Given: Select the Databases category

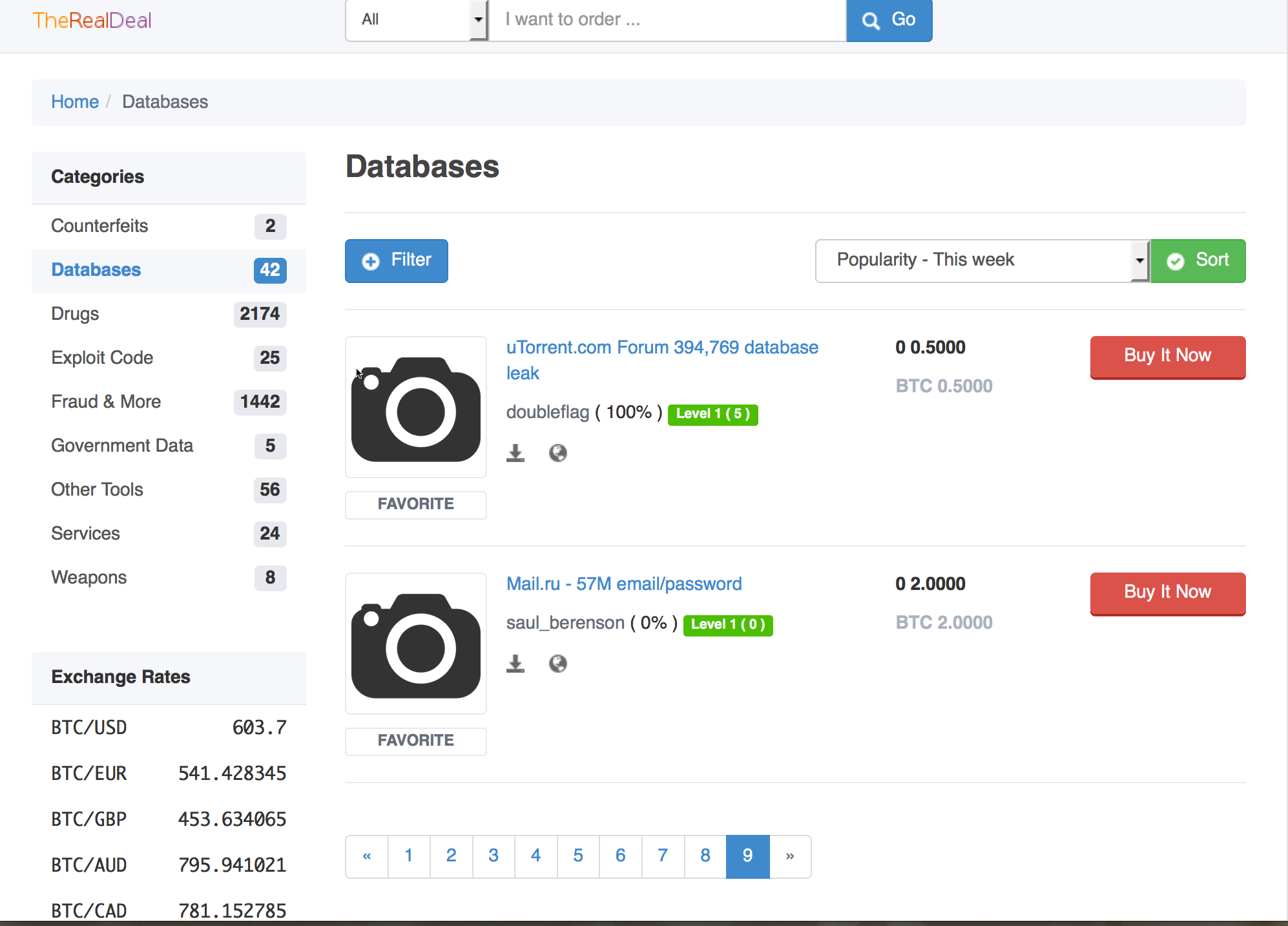Looking at the screenshot, I should point(169,270).
